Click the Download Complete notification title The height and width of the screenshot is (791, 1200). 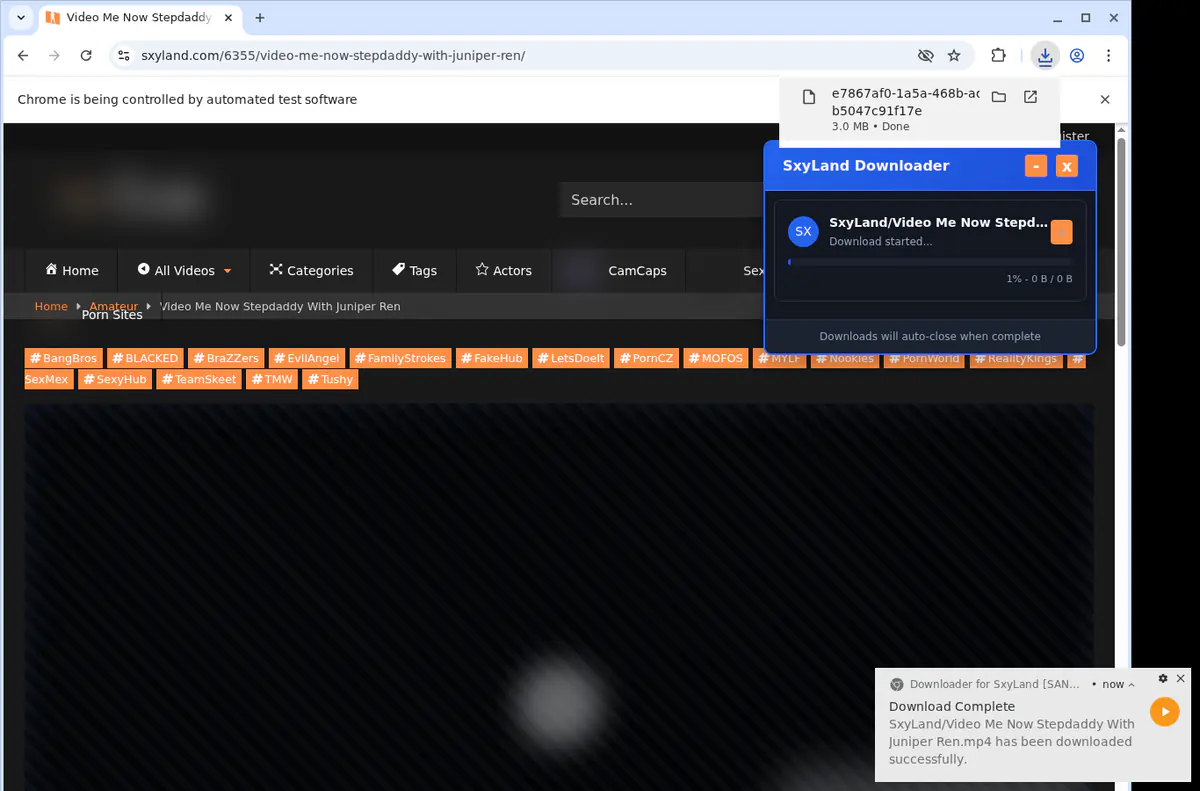point(952,706)
